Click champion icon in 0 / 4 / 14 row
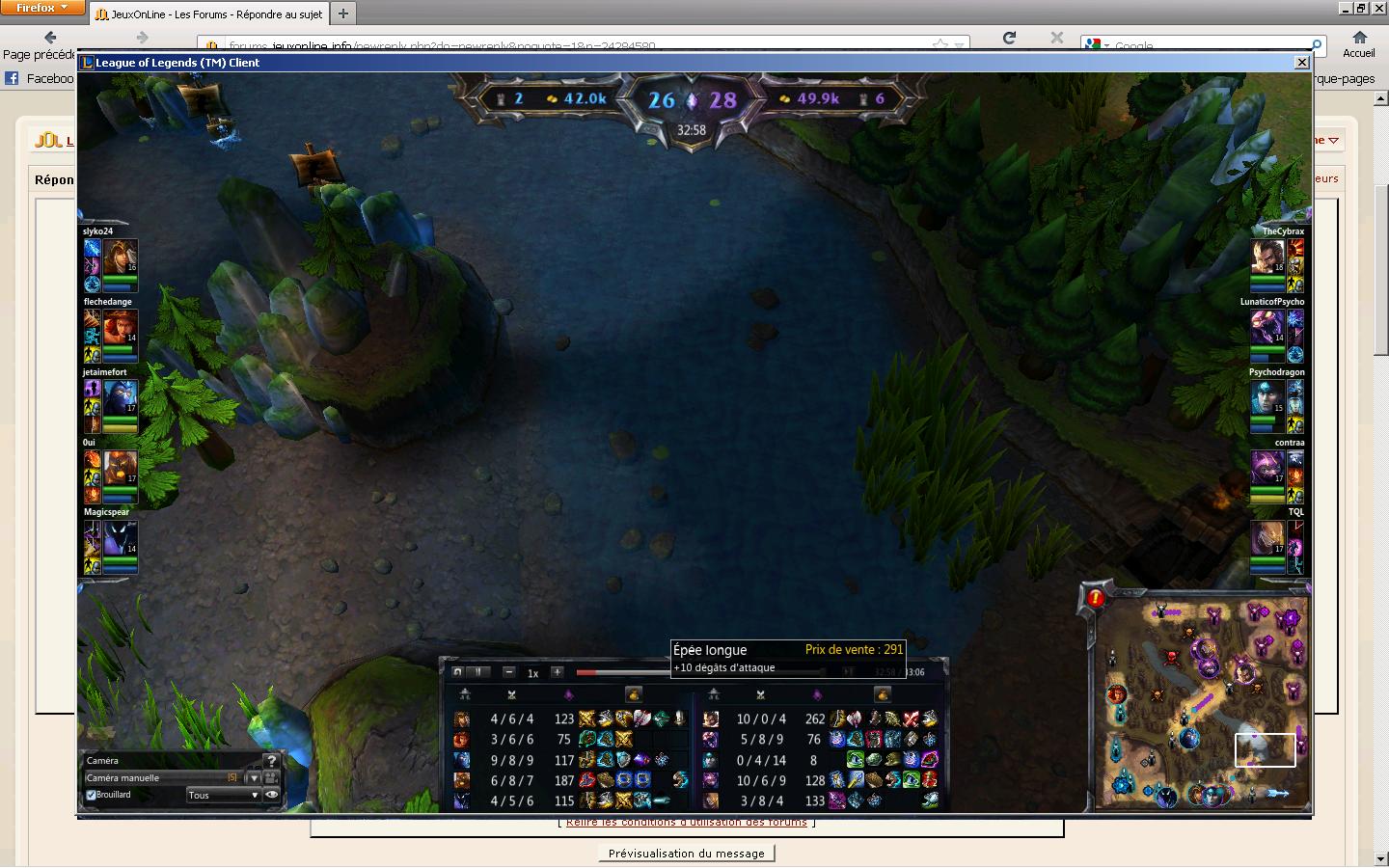The width and height of the screenshot is (1389, 868). (x=711, y=760)
